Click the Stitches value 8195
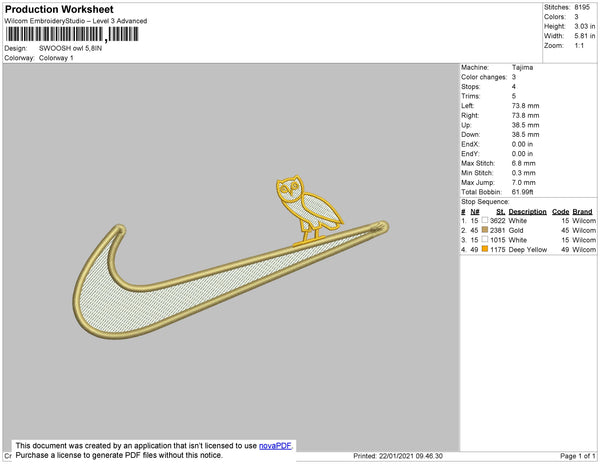Viewport: 600px width, 464px height. [x=582, y=7]
